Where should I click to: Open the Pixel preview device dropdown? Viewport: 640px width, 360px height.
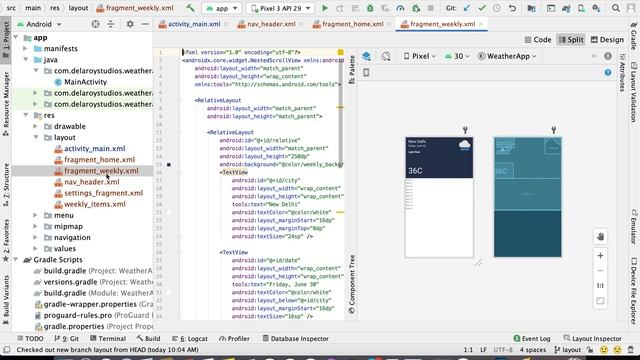coord(420,56)
